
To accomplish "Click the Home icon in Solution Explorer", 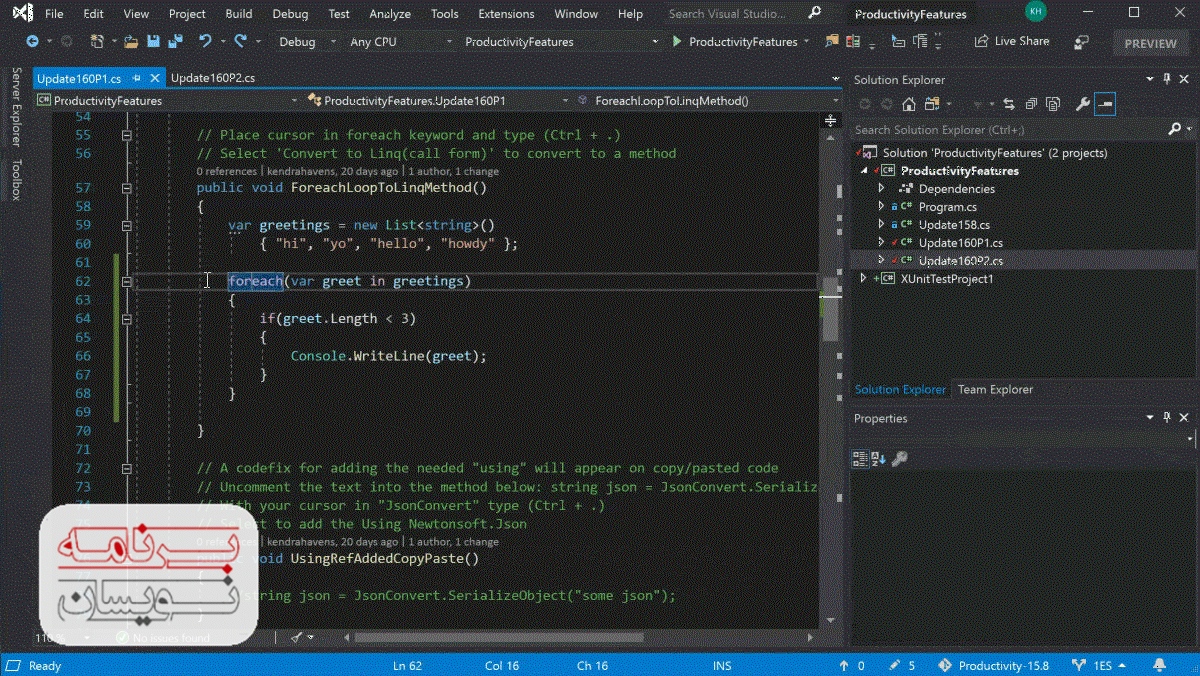I will [908, 104].
